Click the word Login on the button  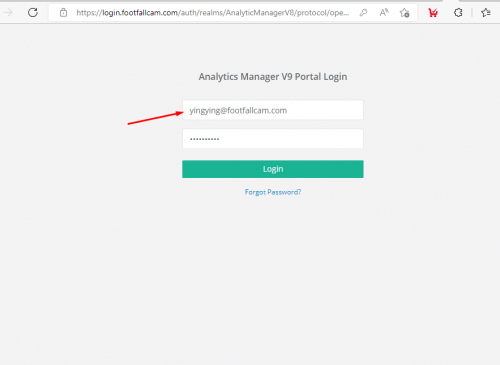(x=273, y=169)
